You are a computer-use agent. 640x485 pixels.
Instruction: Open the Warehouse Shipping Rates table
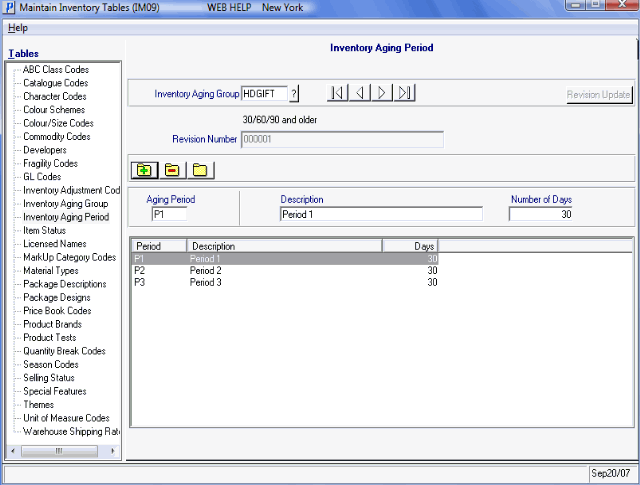click(71, 432)
